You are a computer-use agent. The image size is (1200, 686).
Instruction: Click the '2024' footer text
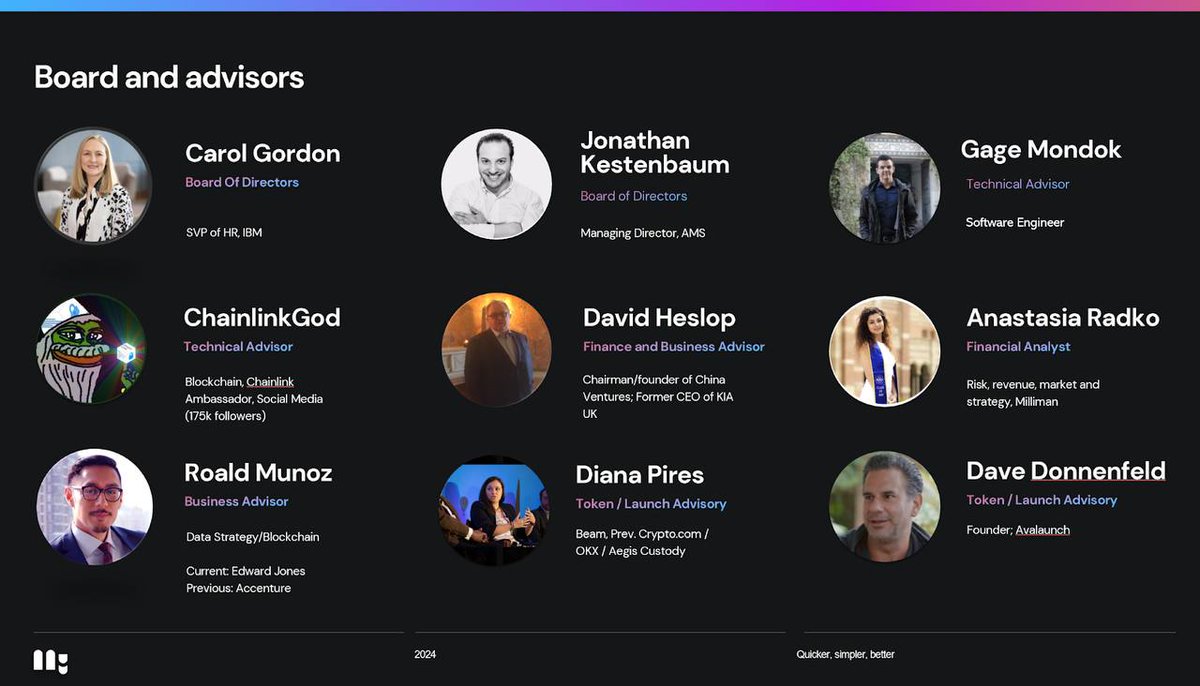(x=425, y=655)
